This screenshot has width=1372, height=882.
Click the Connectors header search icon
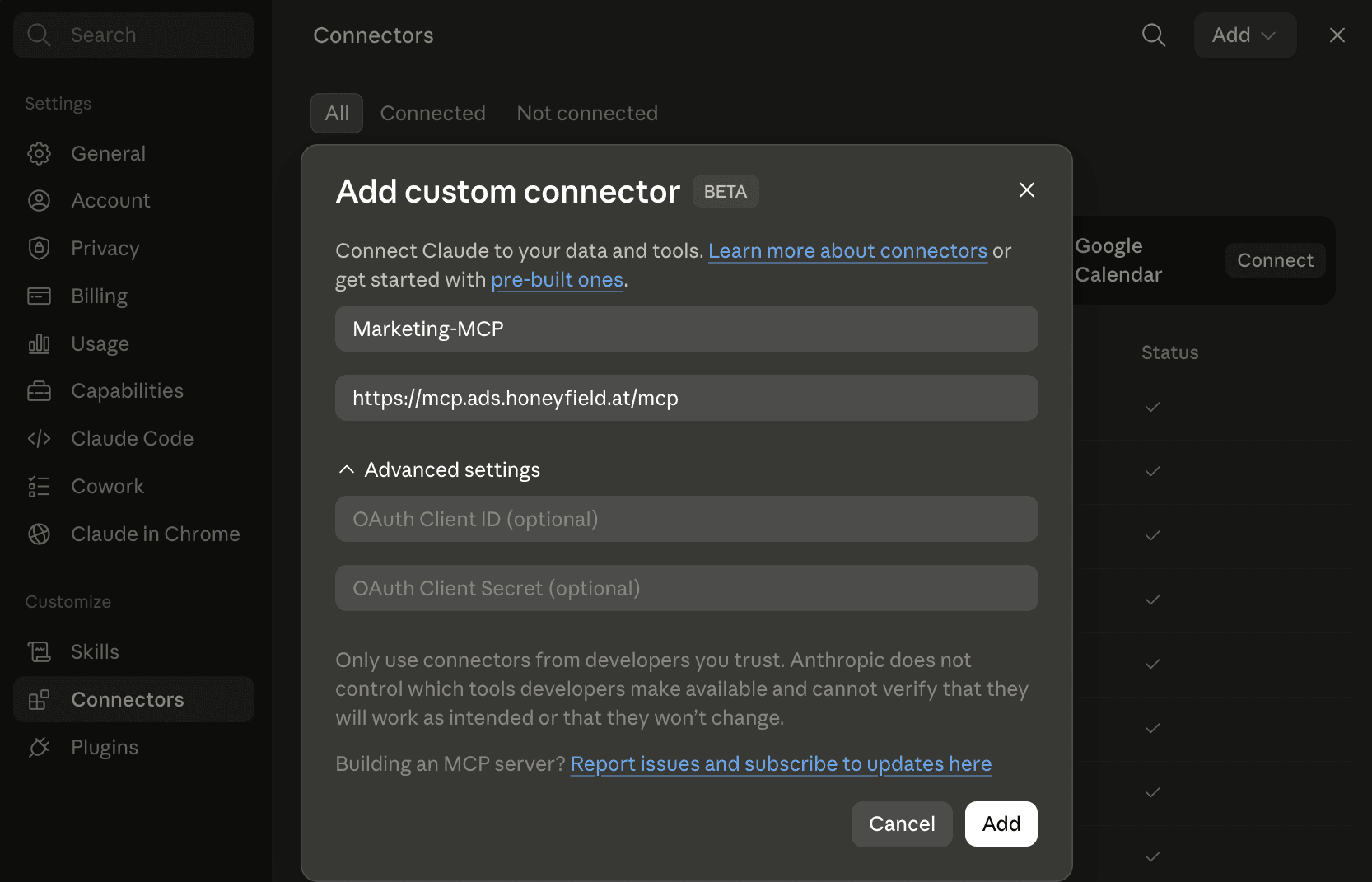click(1153, 35)
